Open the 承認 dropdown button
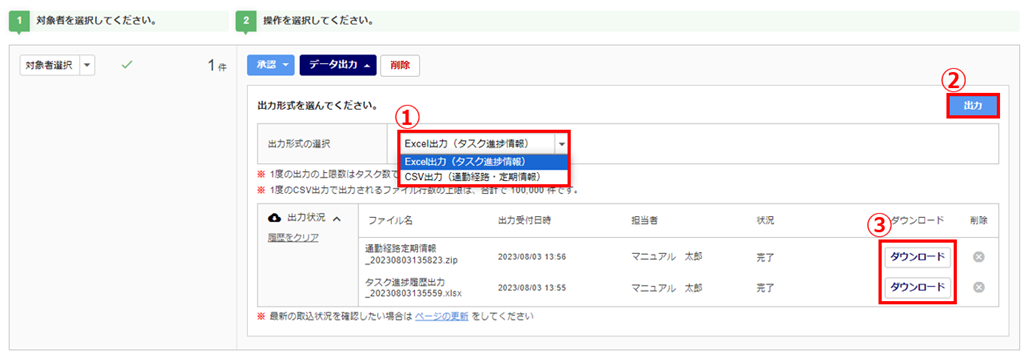The image size is (1032, 362). pyautogui.click(x=271, y=65)
